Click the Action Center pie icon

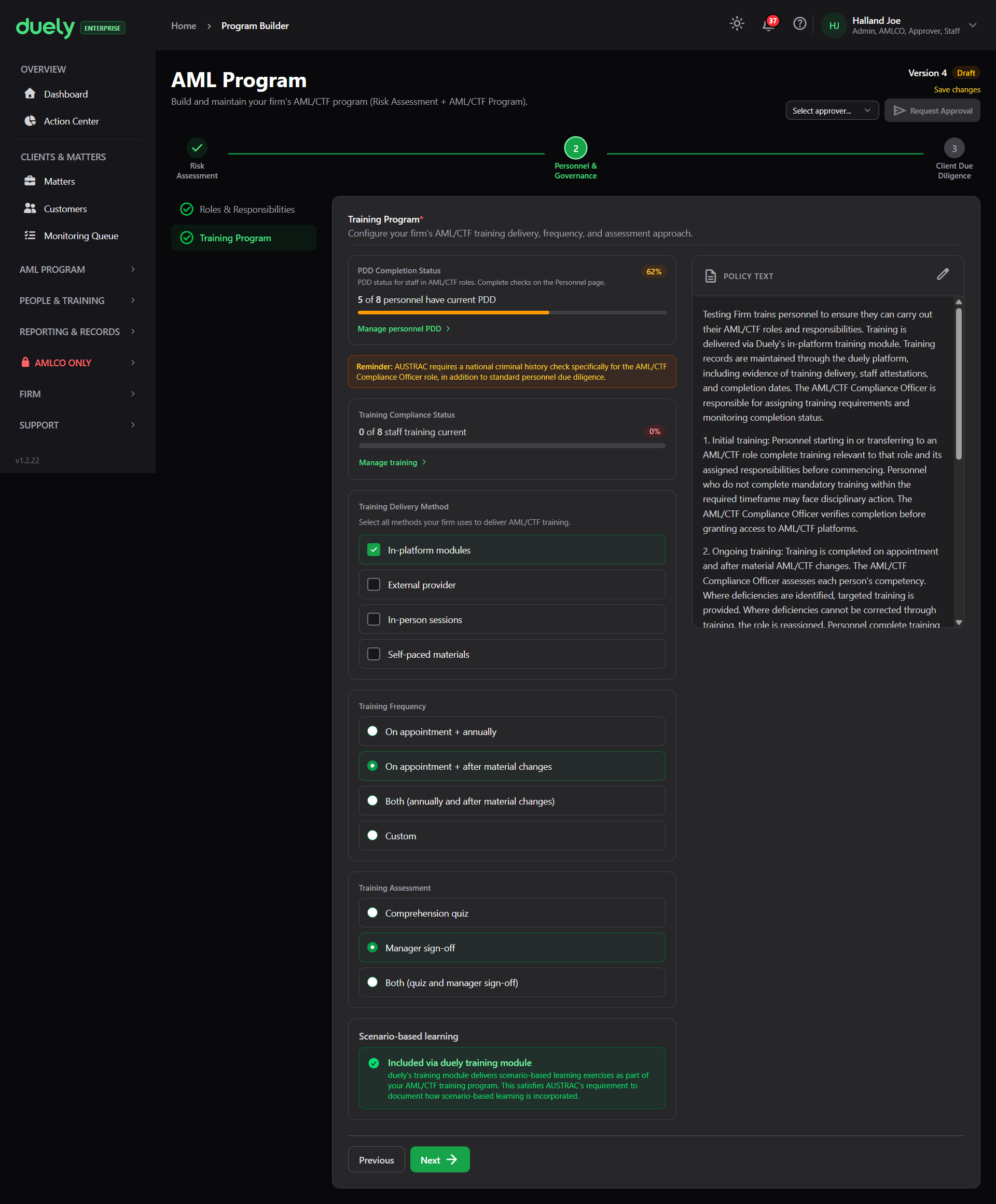pyautogui.click(x=30, y=121)
